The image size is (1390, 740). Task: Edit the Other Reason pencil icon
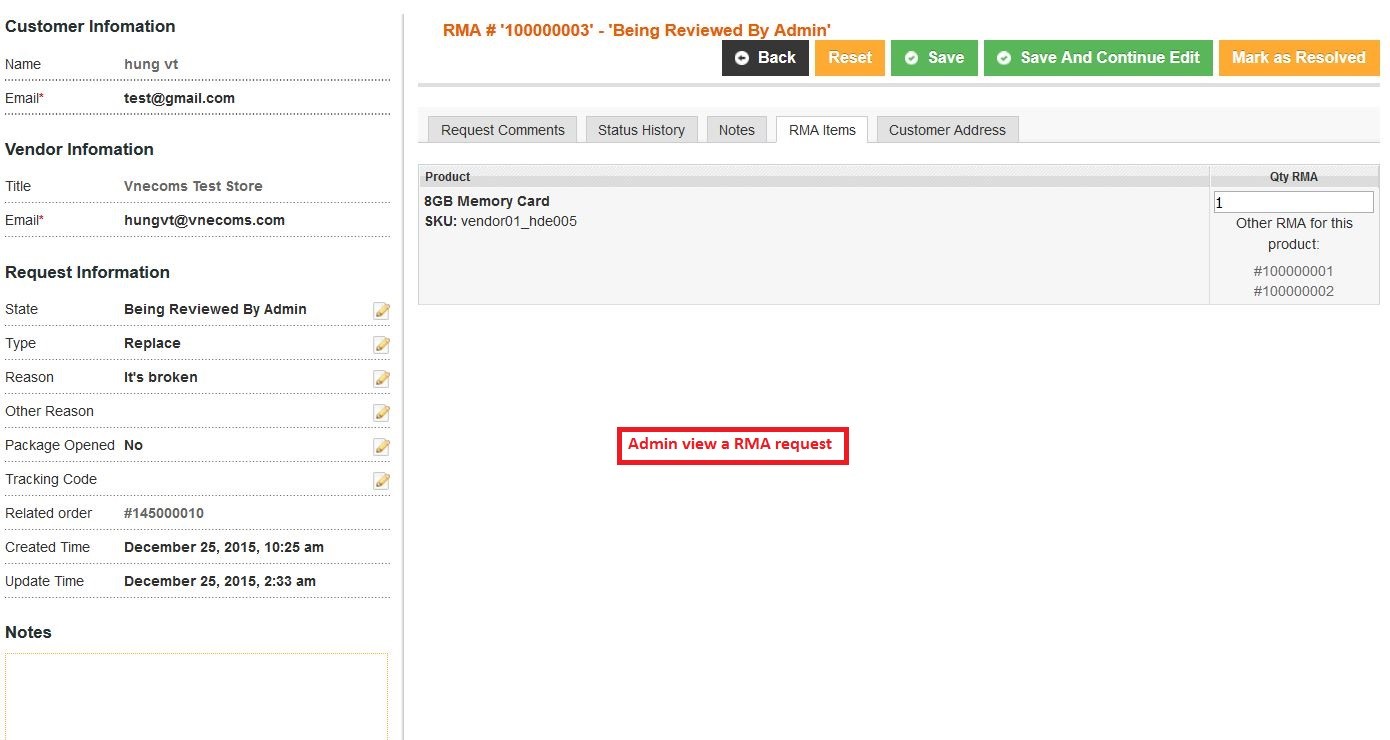[x=381, y=413]
